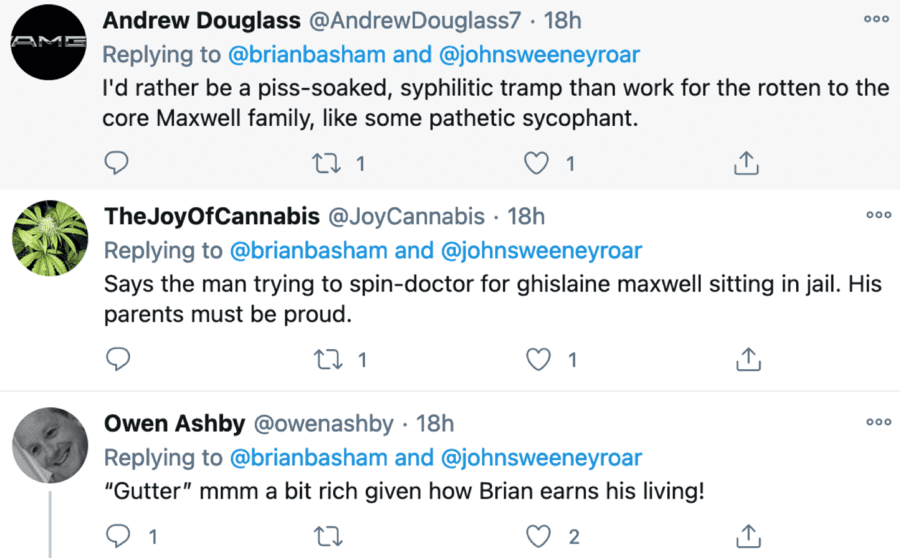The width and height of the screenshot is (900, 558).
Task: Like TheJoyOfCannabis tweet
Action: (x=538, y=358)
